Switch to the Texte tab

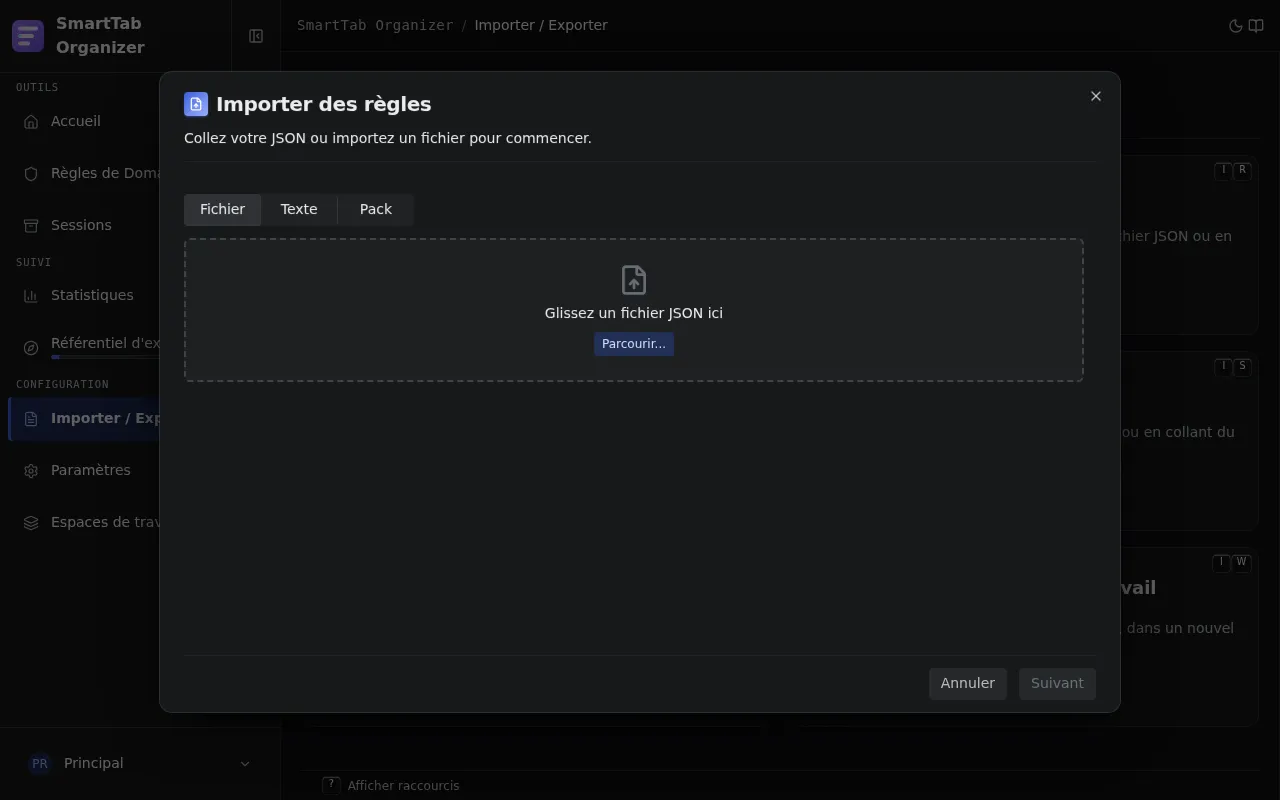(x=299, y=209)
